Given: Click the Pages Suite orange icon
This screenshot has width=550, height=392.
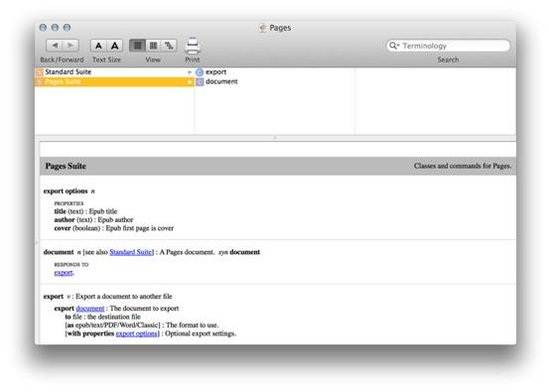Looking at the screenshot, I should 39,82.
